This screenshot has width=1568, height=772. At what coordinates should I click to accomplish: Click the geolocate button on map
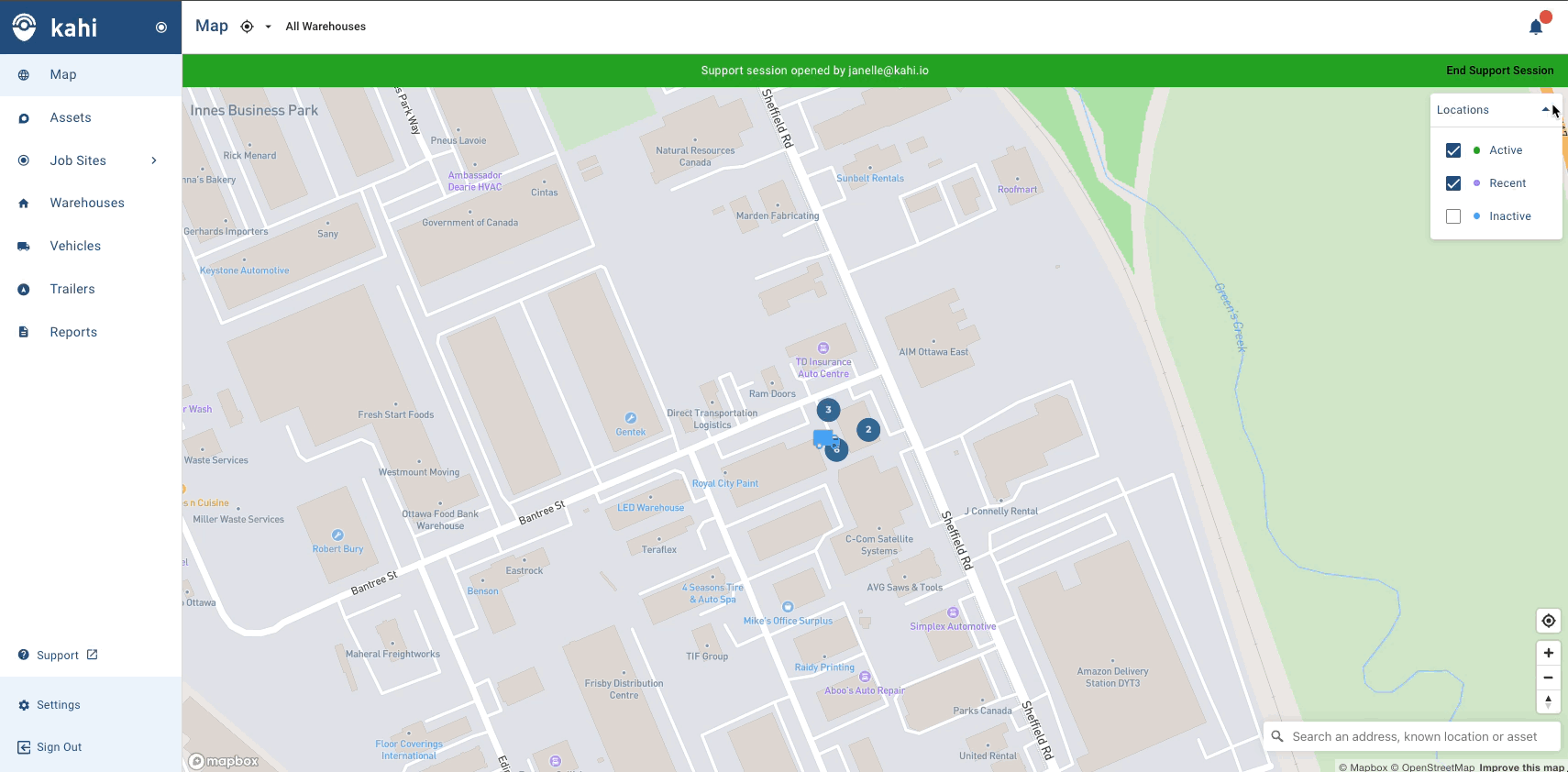click(x=1549, y=621)
